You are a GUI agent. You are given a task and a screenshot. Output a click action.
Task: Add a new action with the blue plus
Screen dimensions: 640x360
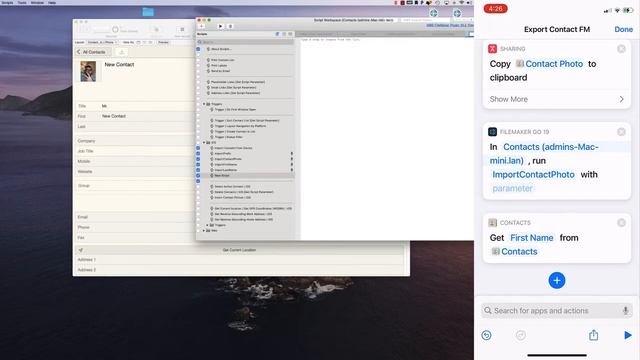tap(557, 280)
